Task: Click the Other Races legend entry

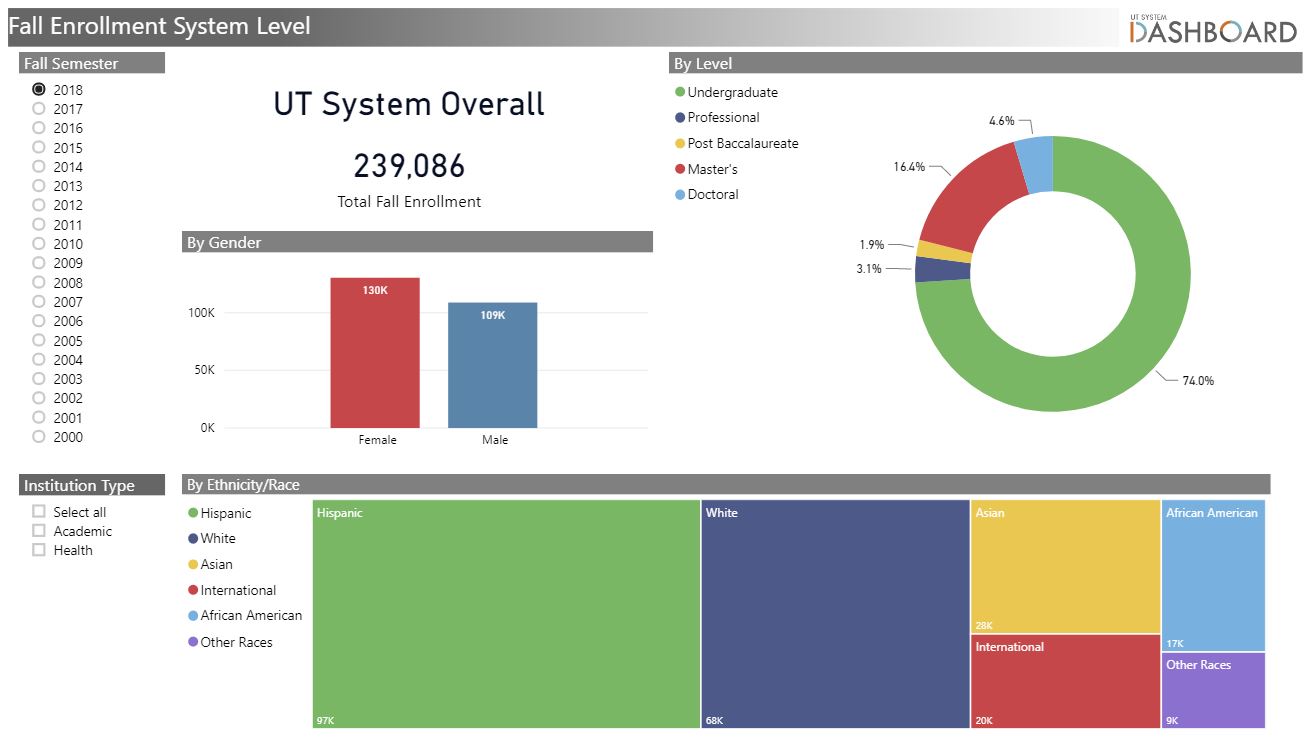Action: (230, 642)
